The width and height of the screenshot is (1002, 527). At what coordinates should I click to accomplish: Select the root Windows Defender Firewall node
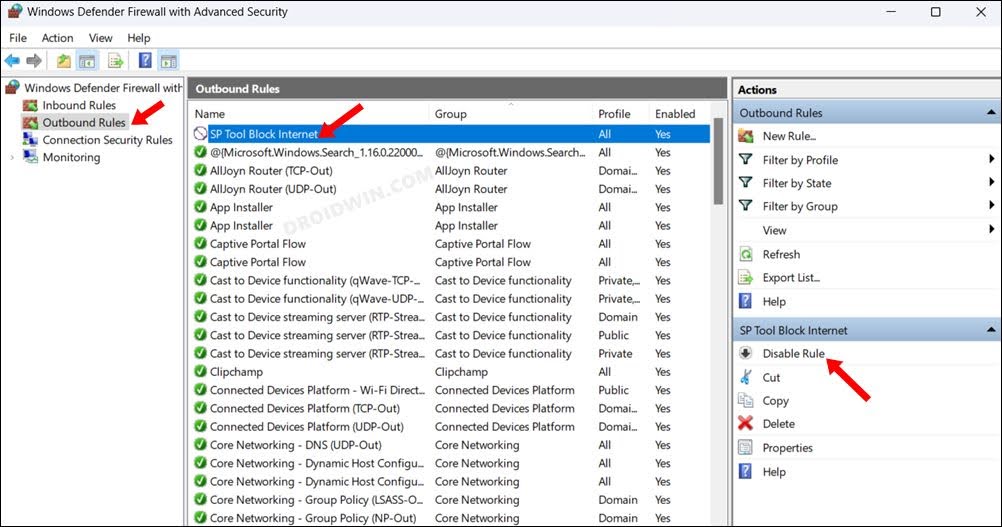(x=103, y=88)
